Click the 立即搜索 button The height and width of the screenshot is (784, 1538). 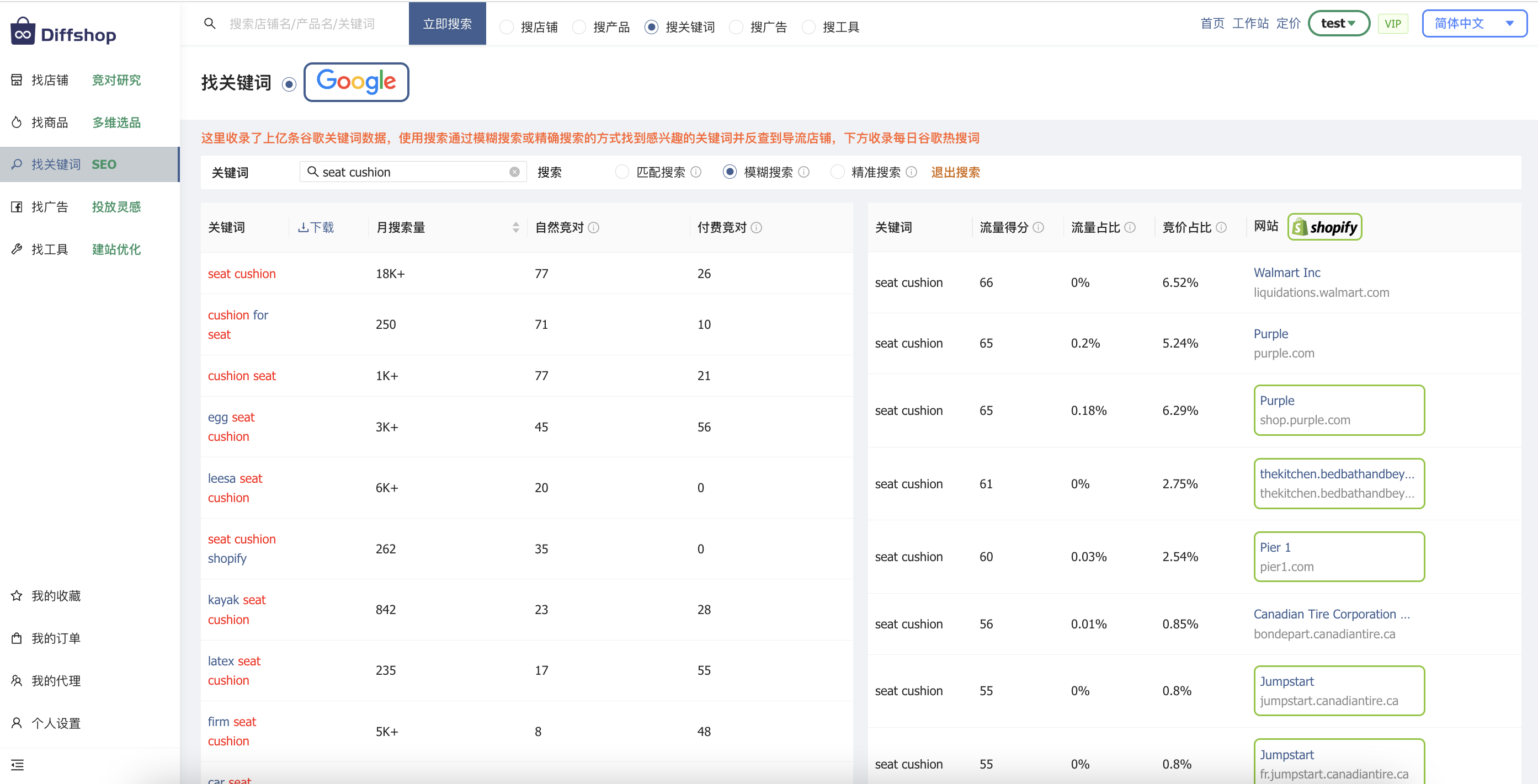447,23
